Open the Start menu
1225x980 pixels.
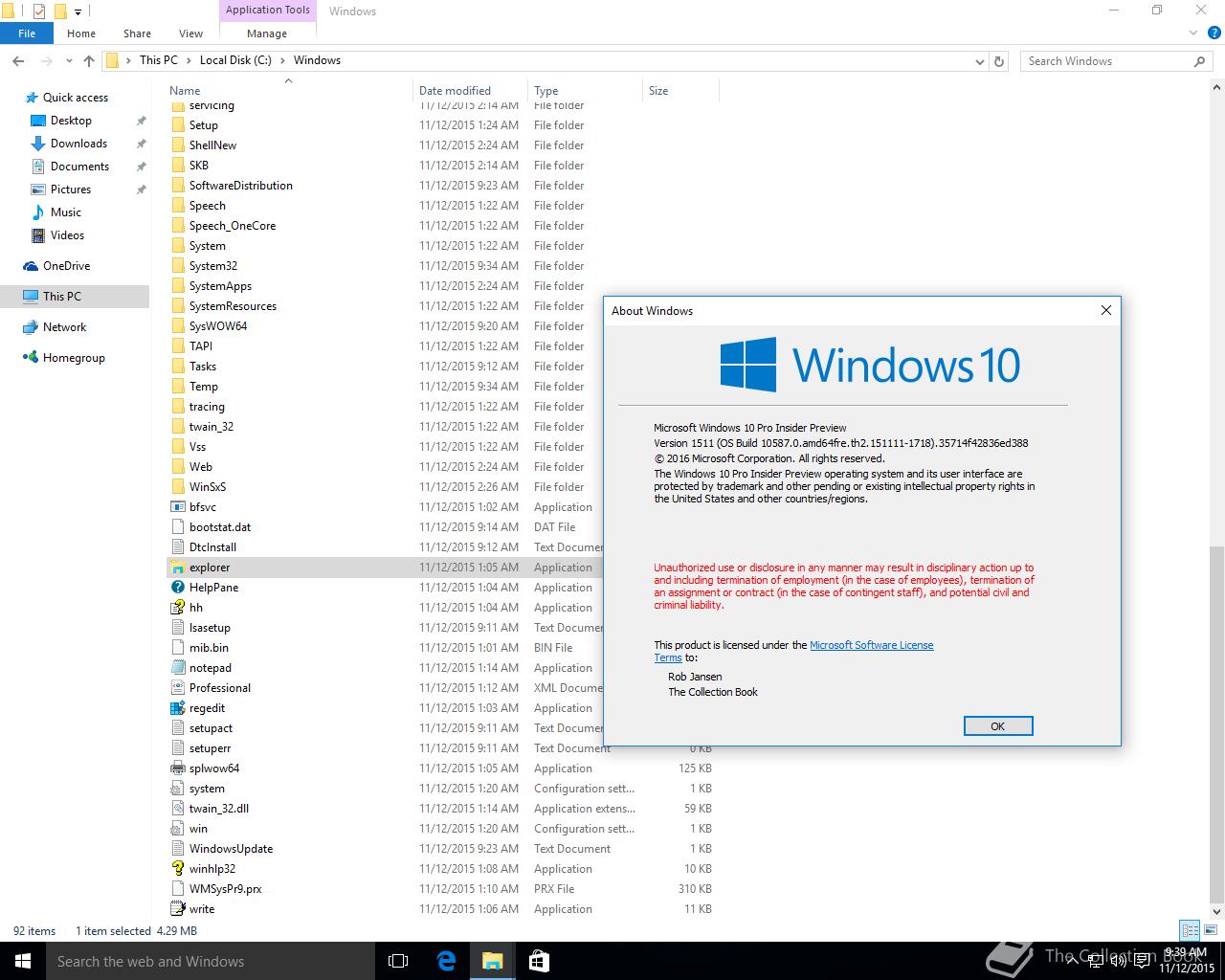coord(23,961)
